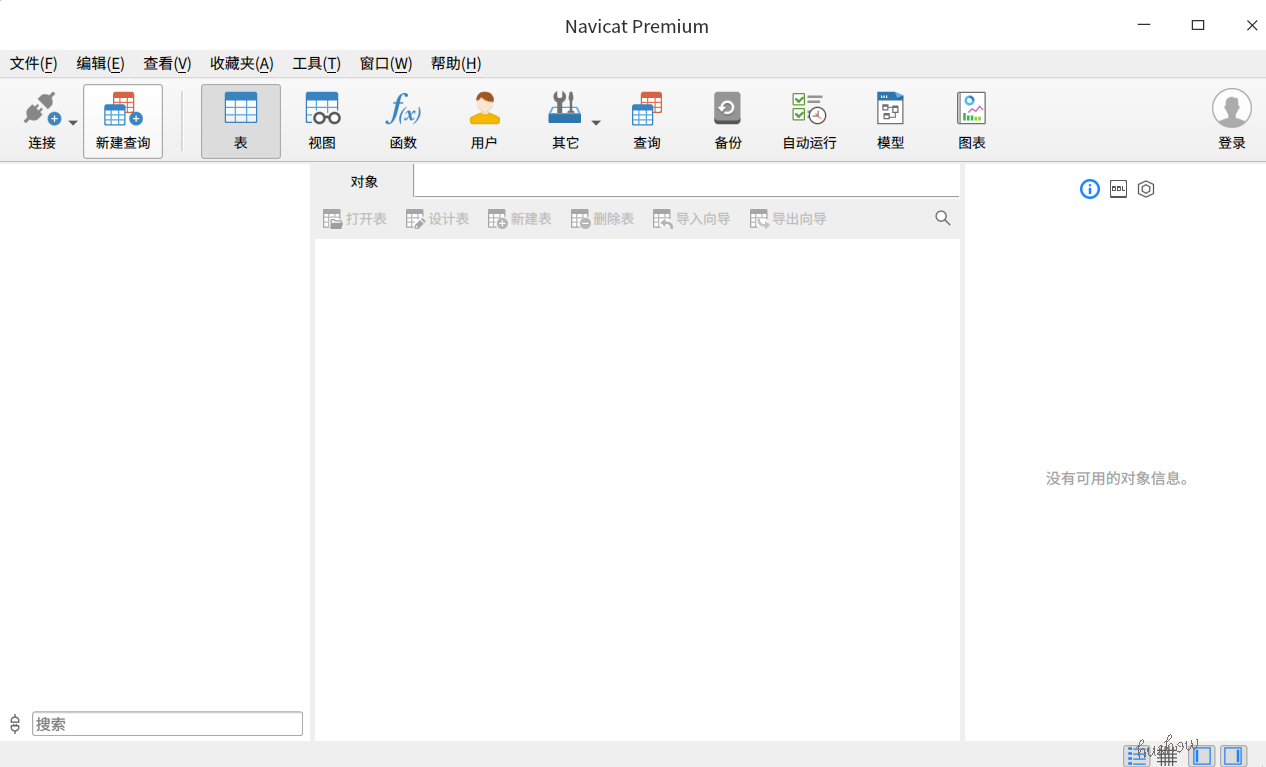The height and width of the screenshot is (767, 1266).
Task: Select the 对象 (Objects) tab
Action: [x=364, y=181]
